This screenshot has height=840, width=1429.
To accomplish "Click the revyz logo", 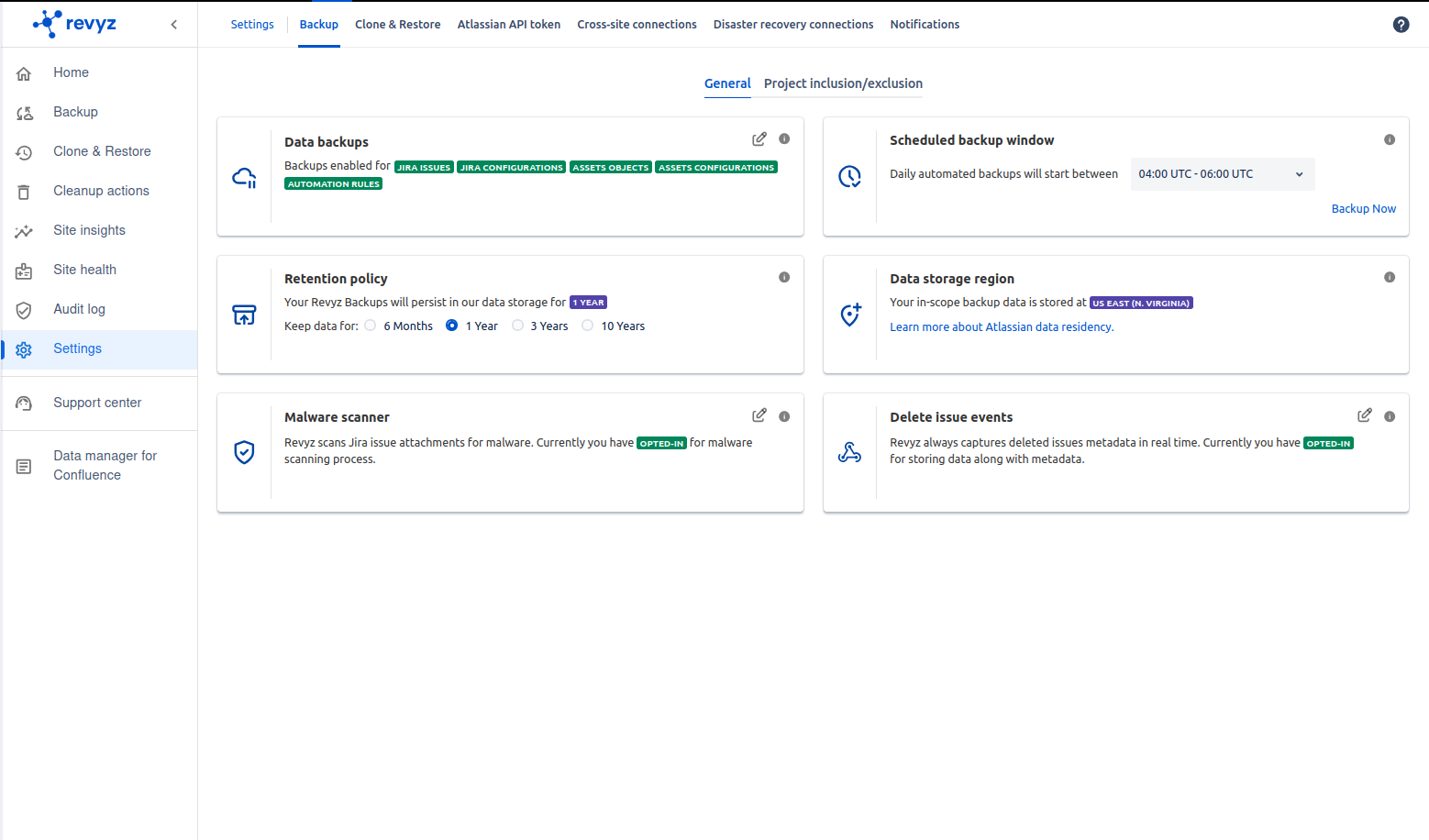I will tap(75, 24).
